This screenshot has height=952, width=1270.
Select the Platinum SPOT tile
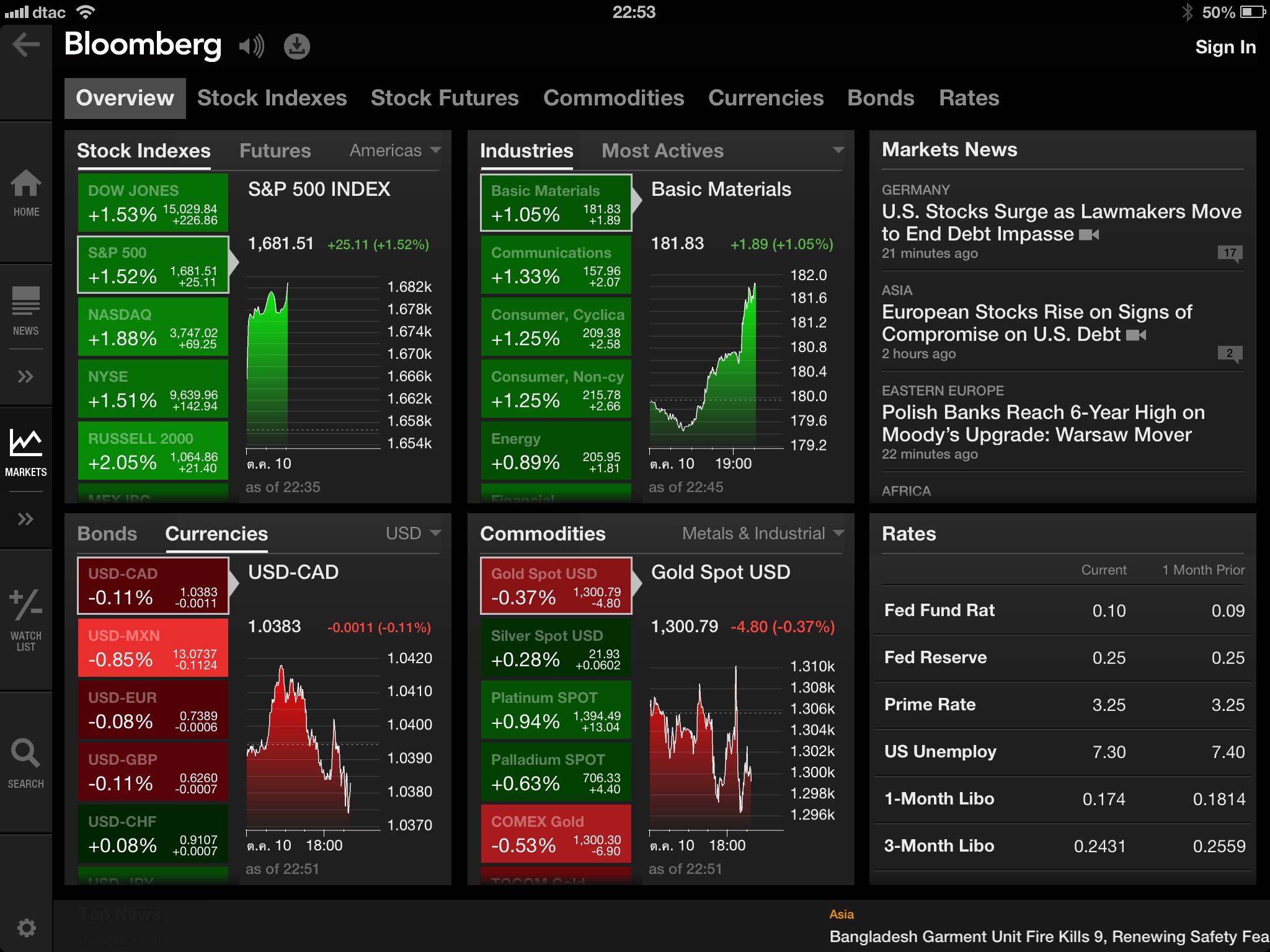point(556,710)
